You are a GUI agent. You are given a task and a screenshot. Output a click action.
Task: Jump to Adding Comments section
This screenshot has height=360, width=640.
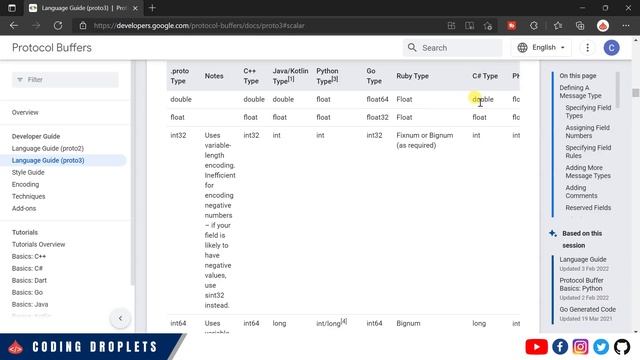(581, 191)
